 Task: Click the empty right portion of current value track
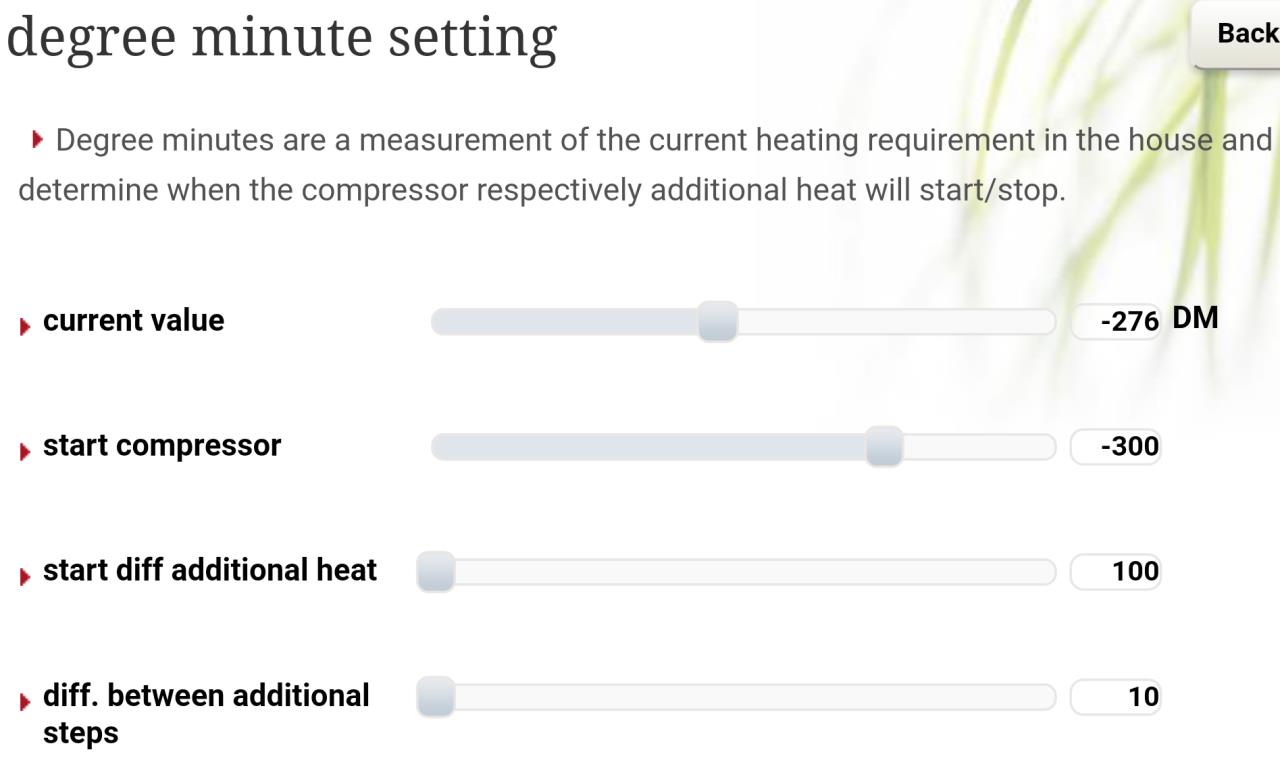click(896, 322)
